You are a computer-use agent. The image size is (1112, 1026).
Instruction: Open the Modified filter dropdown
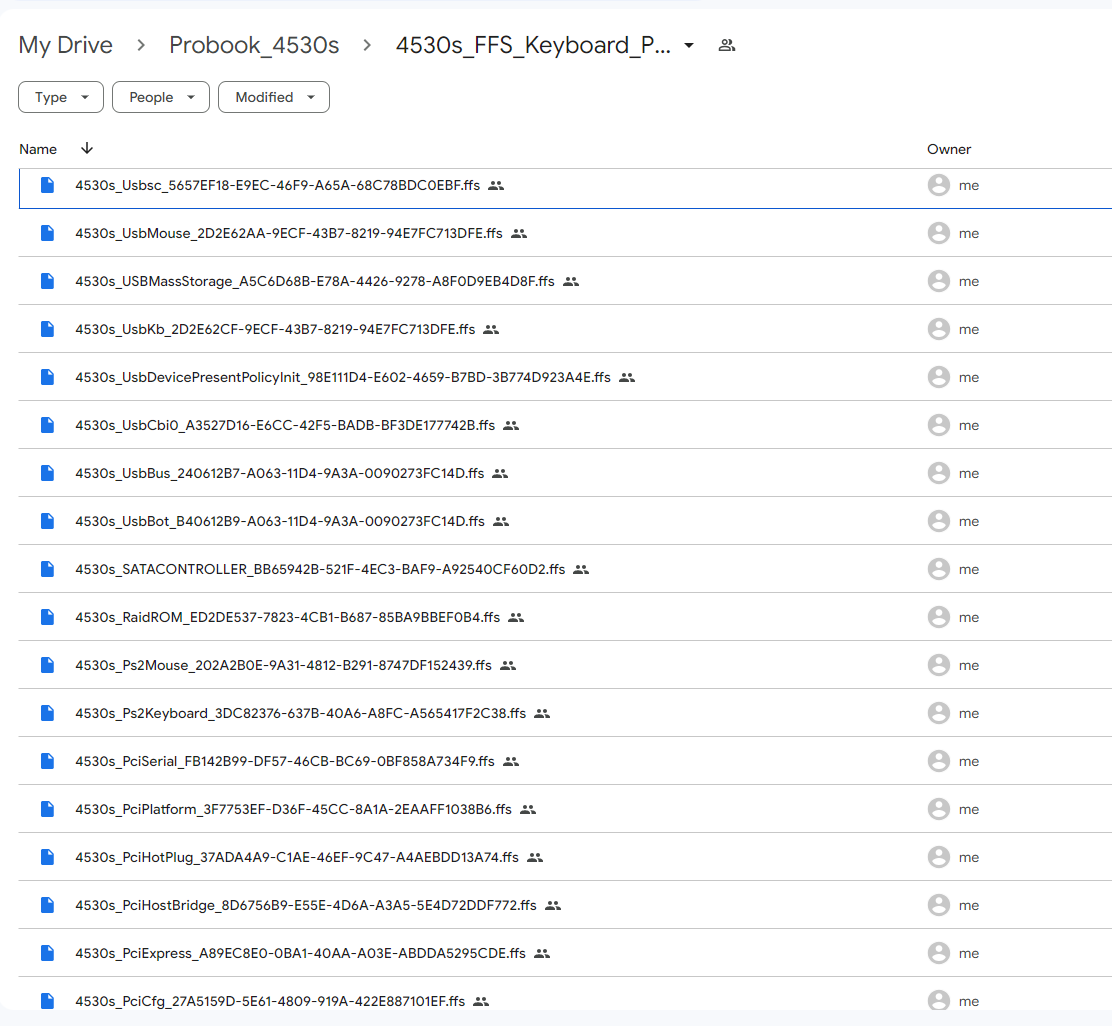[x=274, y=97]
